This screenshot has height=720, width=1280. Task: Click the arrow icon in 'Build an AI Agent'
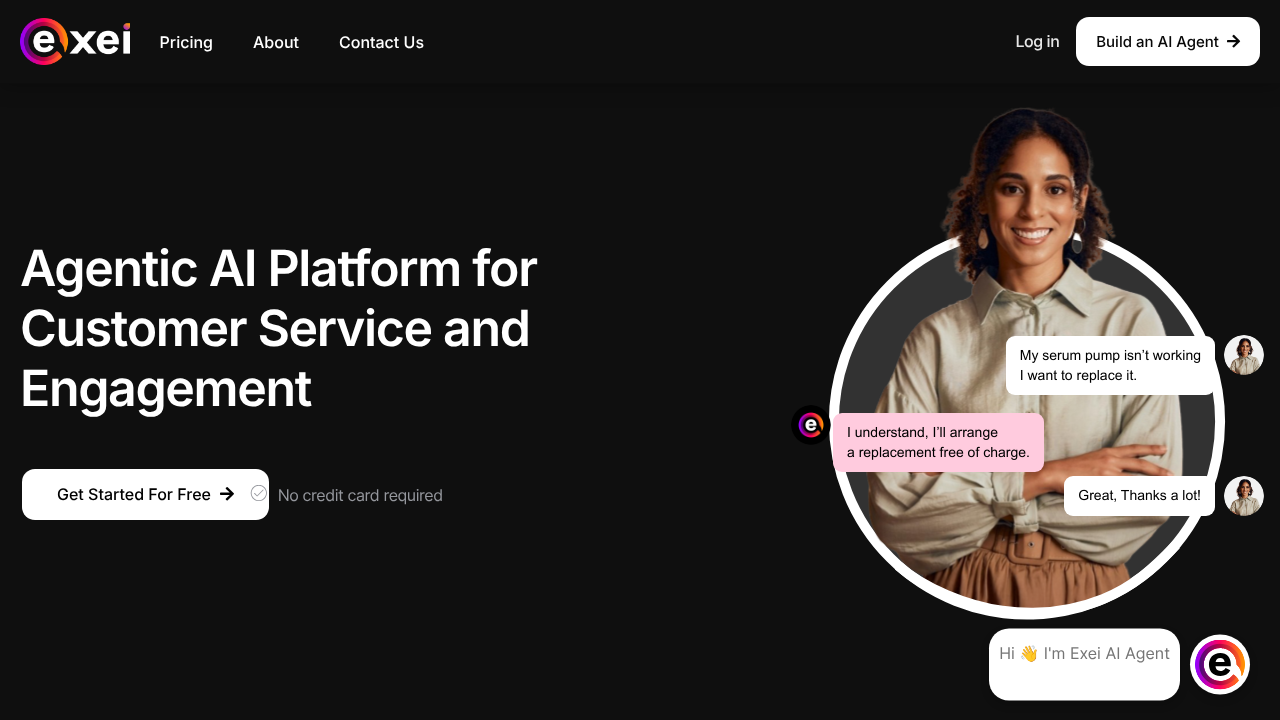coord(1233,42)
